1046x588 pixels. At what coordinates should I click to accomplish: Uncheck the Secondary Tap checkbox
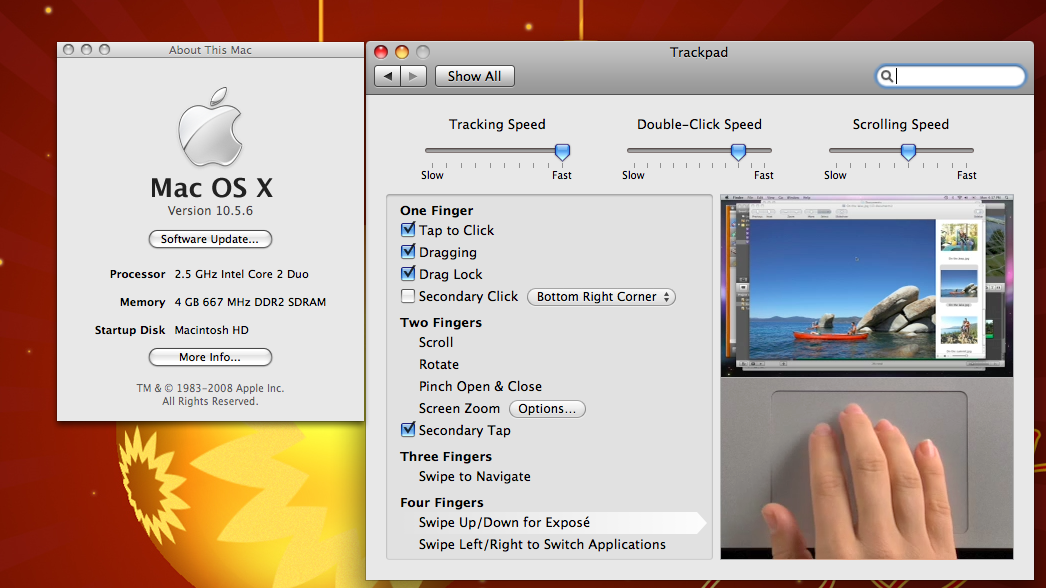pos(408,430)
